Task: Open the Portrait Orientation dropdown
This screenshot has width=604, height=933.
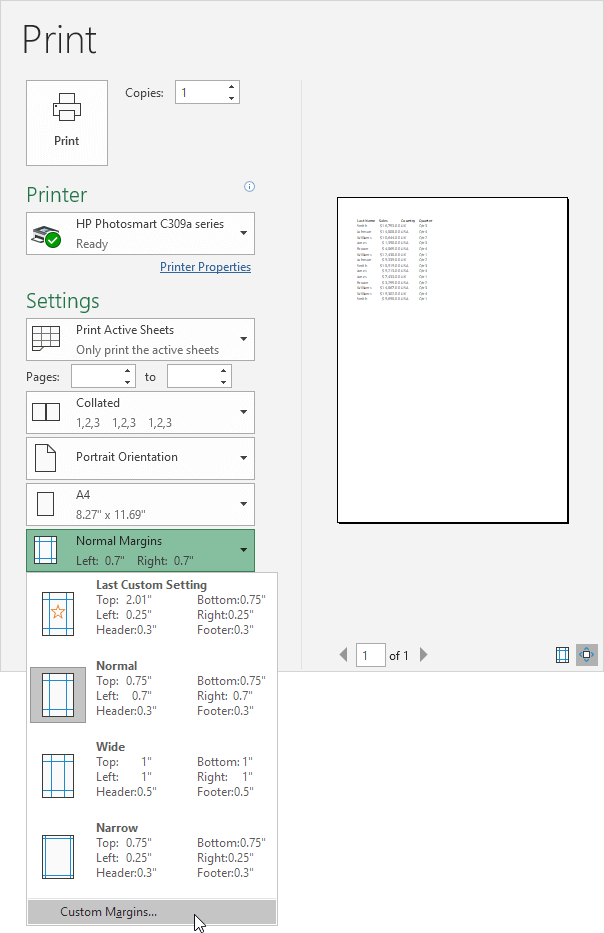Action: [140, 457]
